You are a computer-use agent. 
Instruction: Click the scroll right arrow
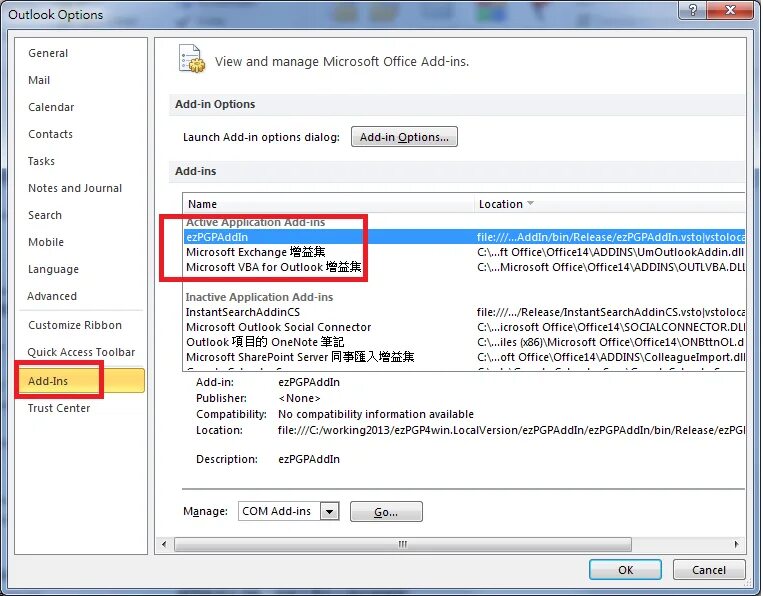[x=736, y=544]
